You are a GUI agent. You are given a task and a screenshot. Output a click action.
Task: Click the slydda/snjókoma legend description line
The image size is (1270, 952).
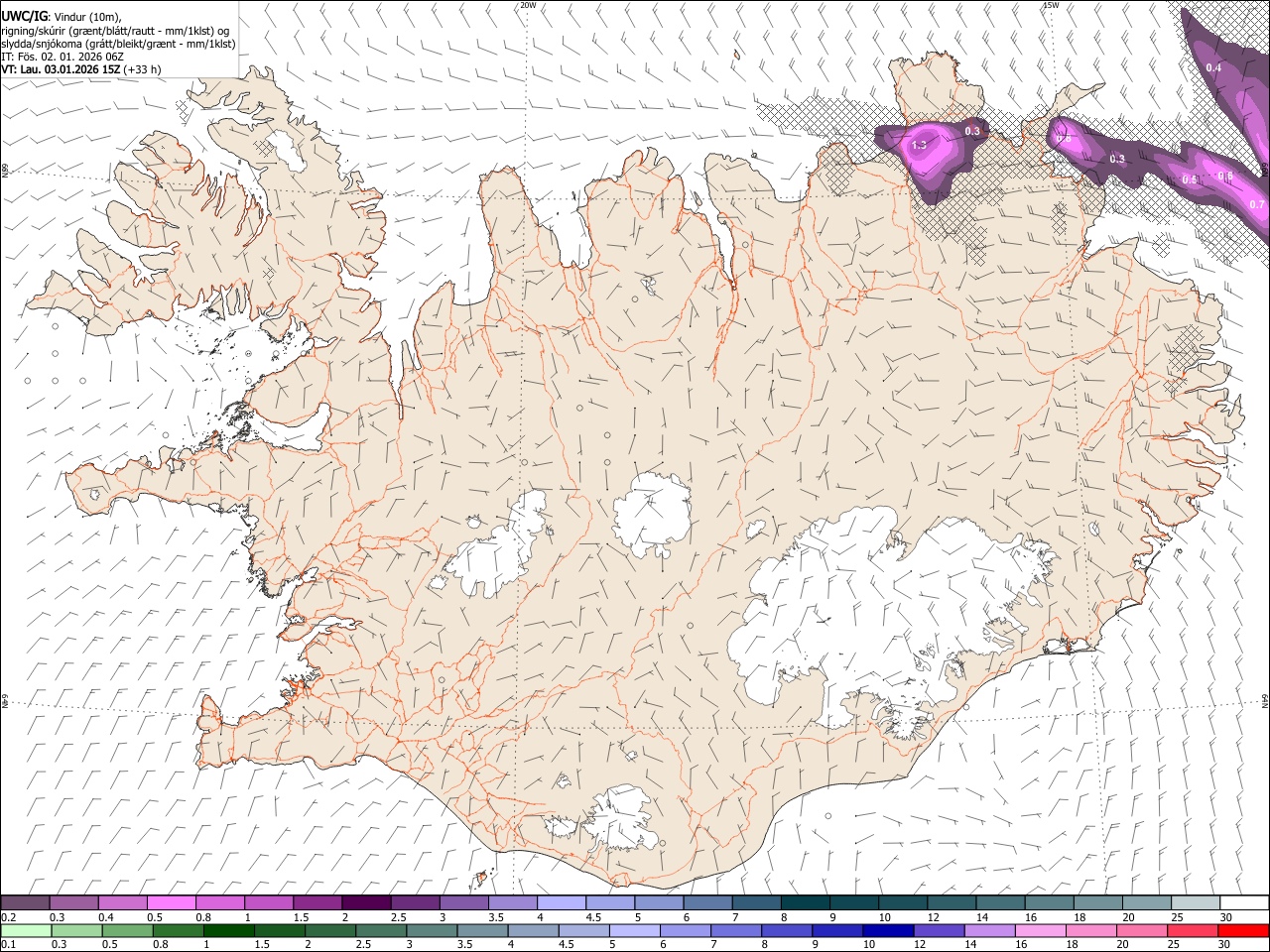tap(118, 44)
